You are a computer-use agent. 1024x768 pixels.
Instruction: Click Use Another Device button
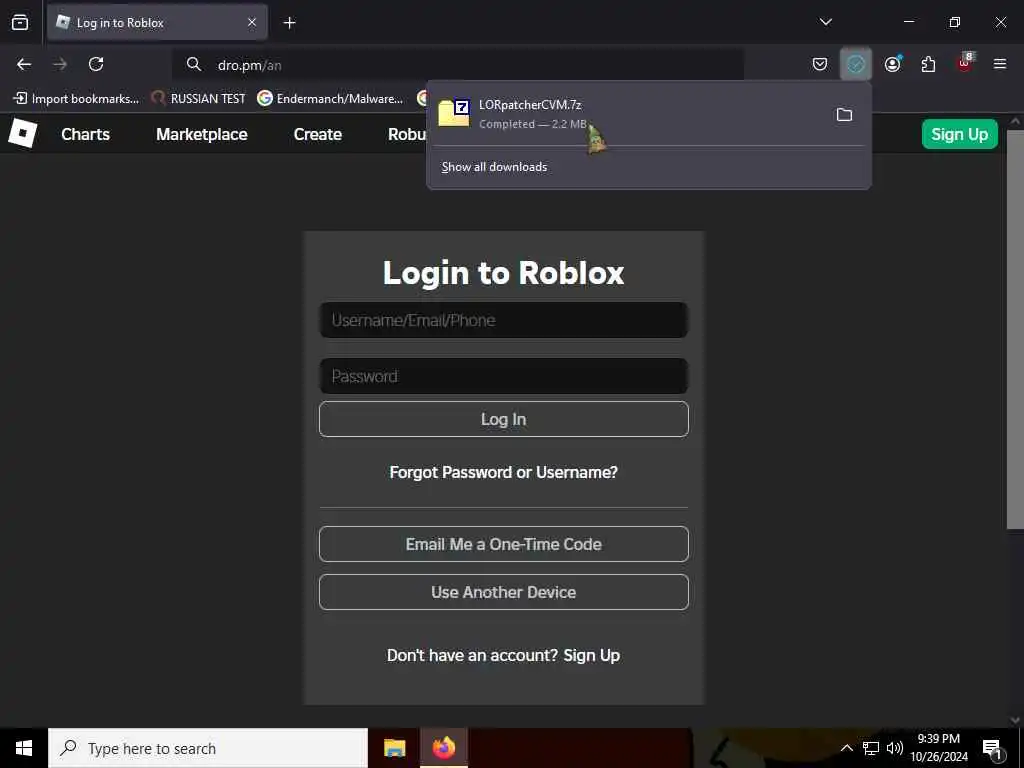(x=504, y=592)
